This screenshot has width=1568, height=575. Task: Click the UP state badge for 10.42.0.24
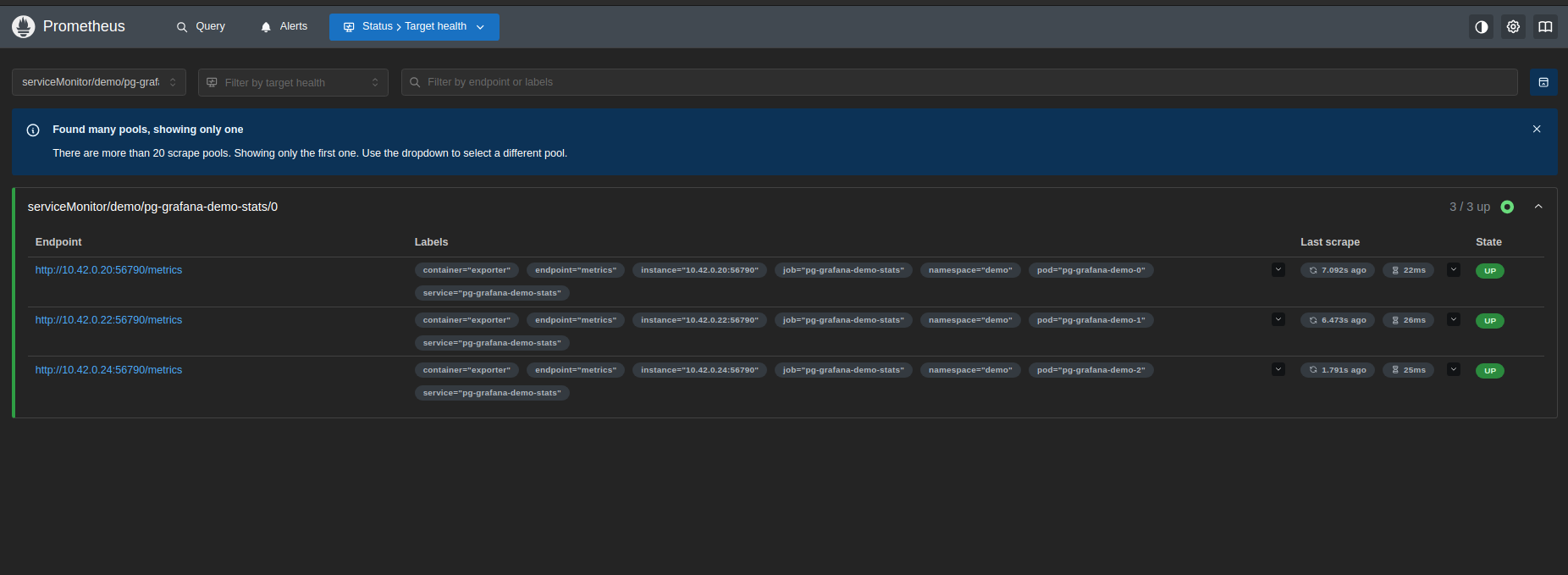(1490, 371)
